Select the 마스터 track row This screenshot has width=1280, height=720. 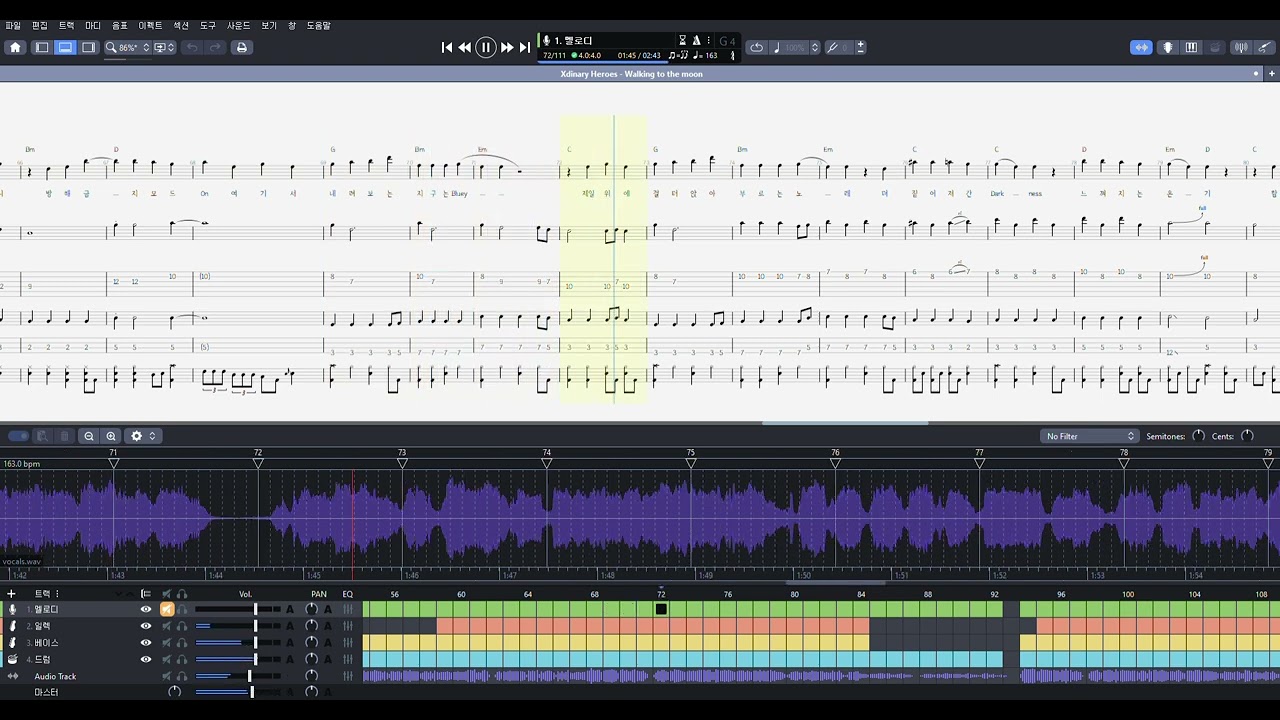(46, 692)
